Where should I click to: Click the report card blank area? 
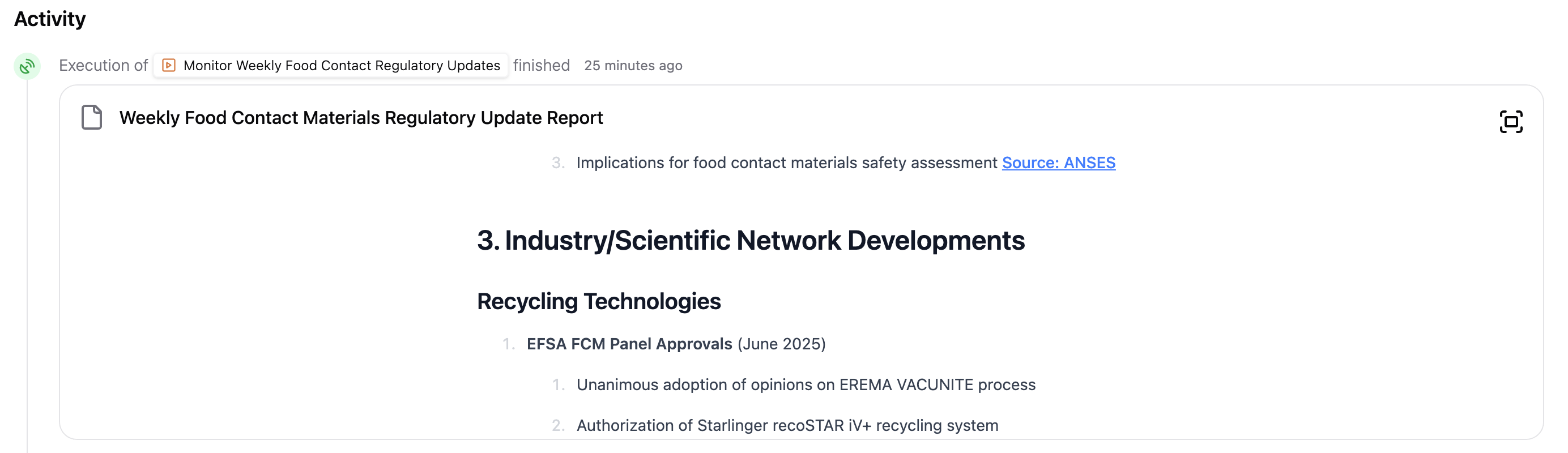[x=268, y=273]
